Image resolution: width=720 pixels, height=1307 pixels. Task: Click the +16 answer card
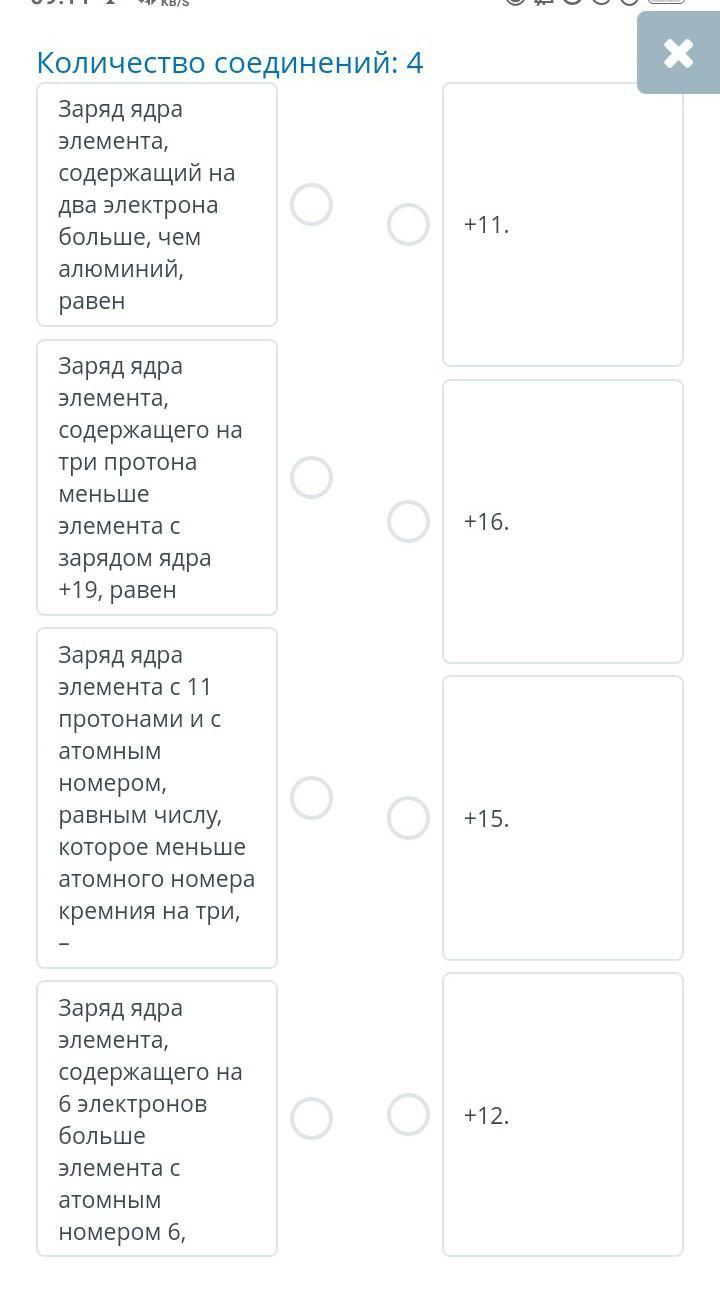coord(563,521)
